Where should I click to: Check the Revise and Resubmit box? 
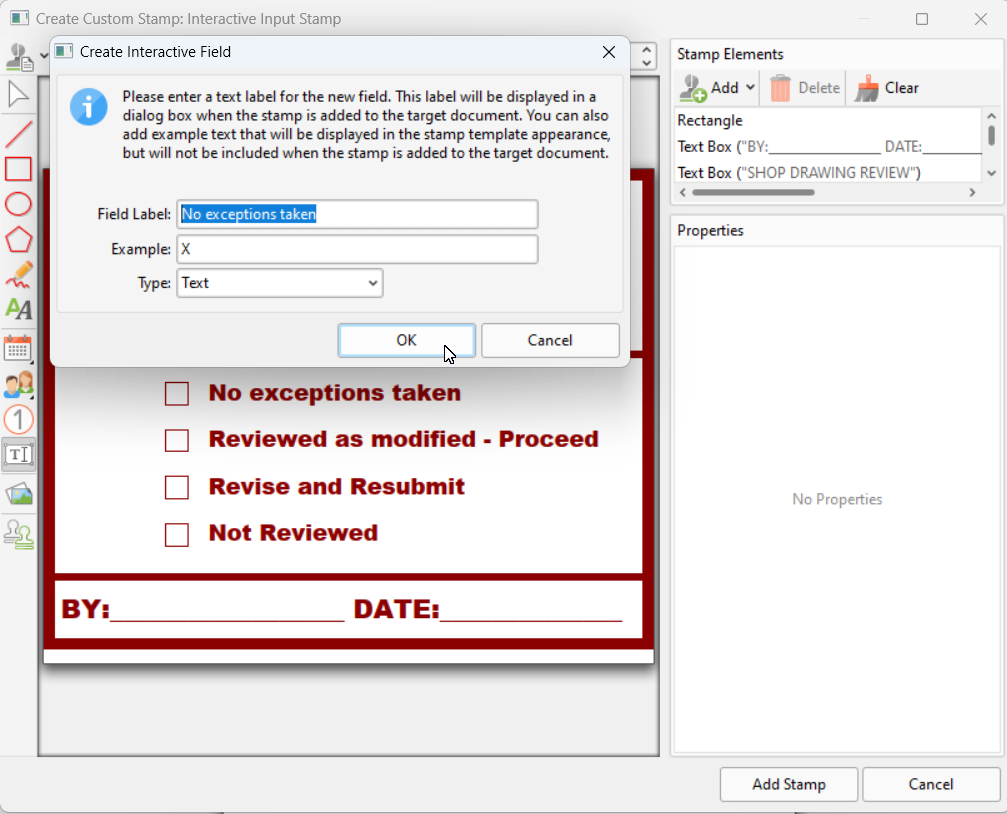click(x=177, y=487)
